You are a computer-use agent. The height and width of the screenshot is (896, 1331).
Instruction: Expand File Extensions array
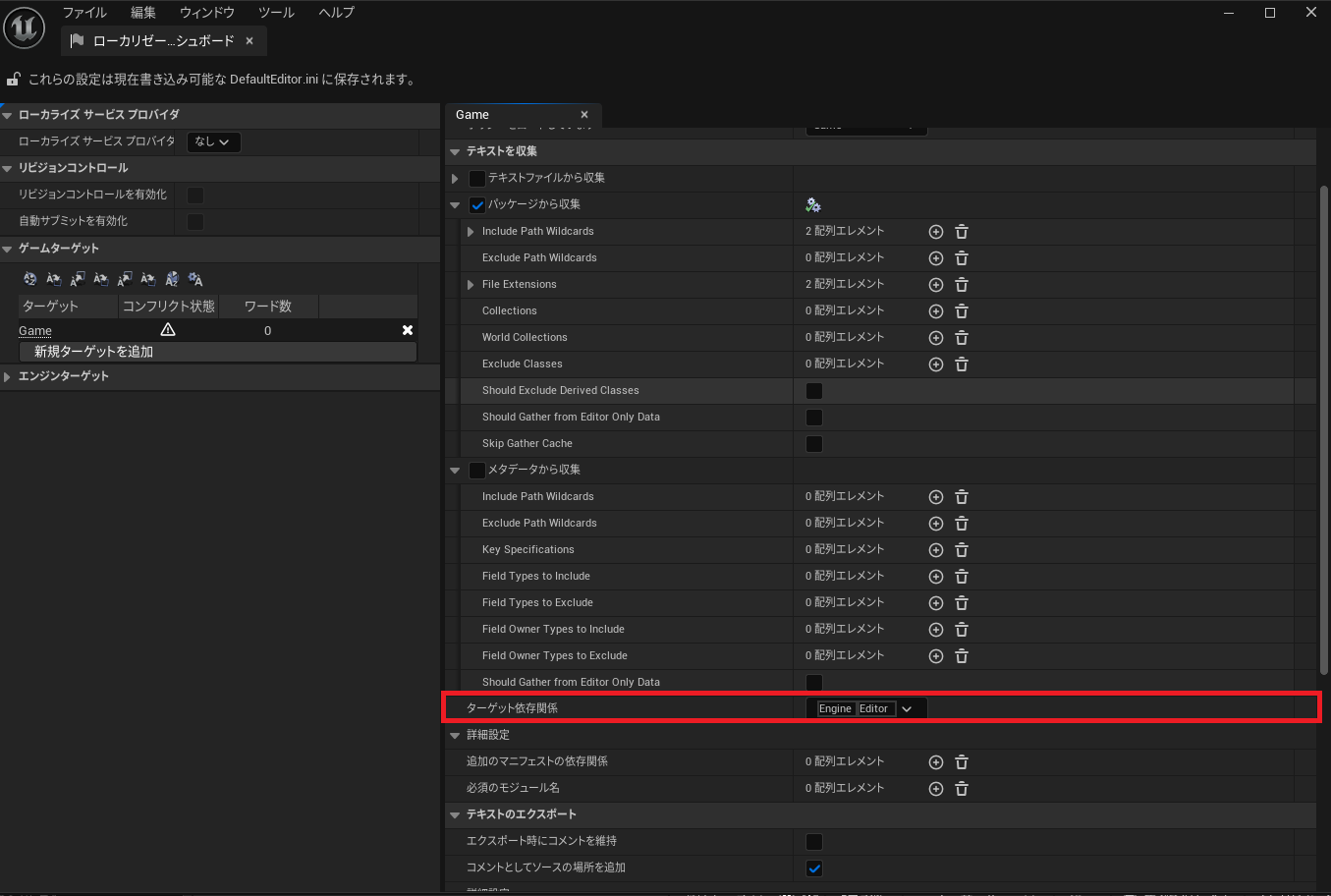(471, 285)
